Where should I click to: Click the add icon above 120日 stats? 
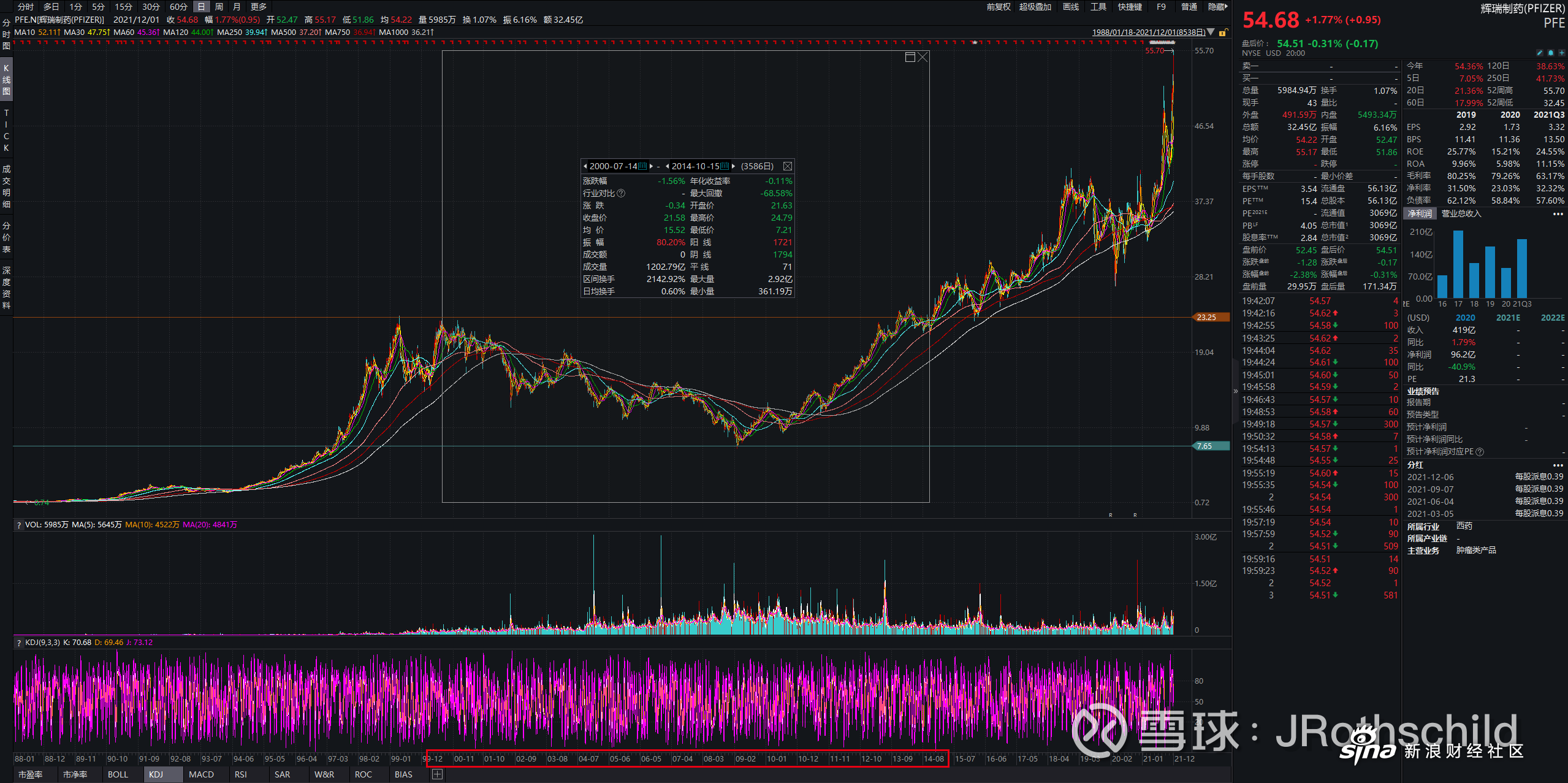1561,53
